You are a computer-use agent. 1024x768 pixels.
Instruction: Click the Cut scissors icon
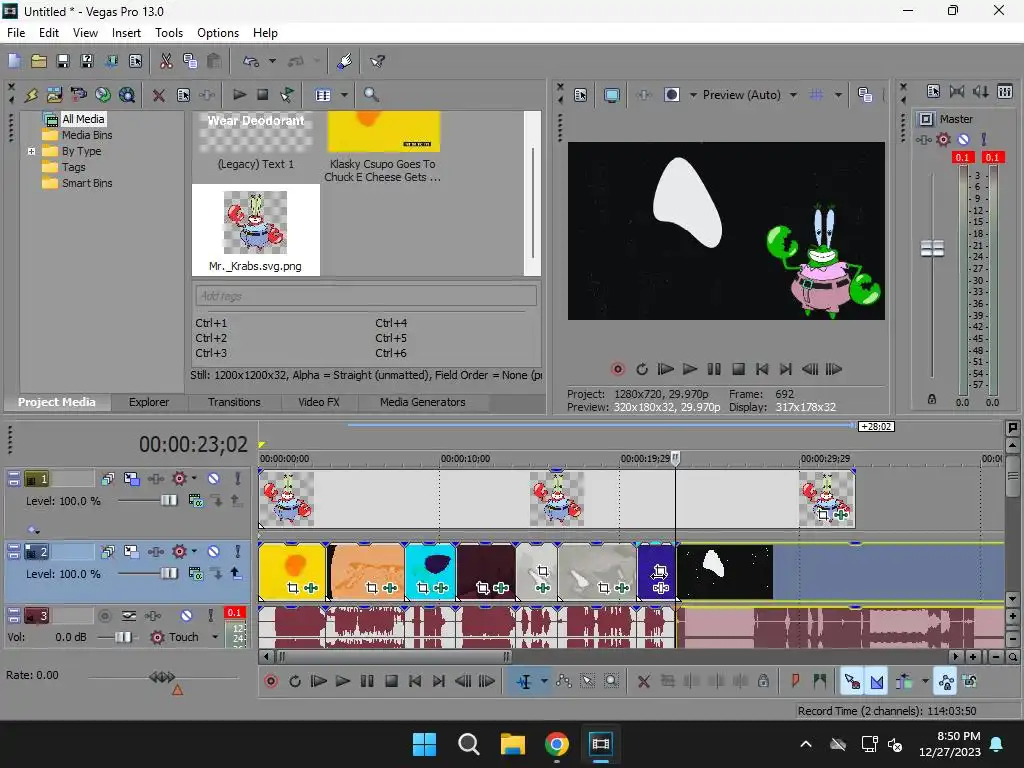pyautogui.click(x=166, y=61)
